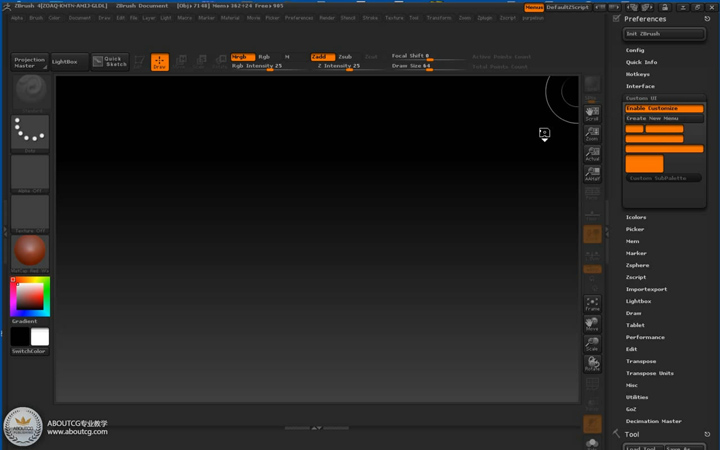Click the Actual size icon

(592, 154)
